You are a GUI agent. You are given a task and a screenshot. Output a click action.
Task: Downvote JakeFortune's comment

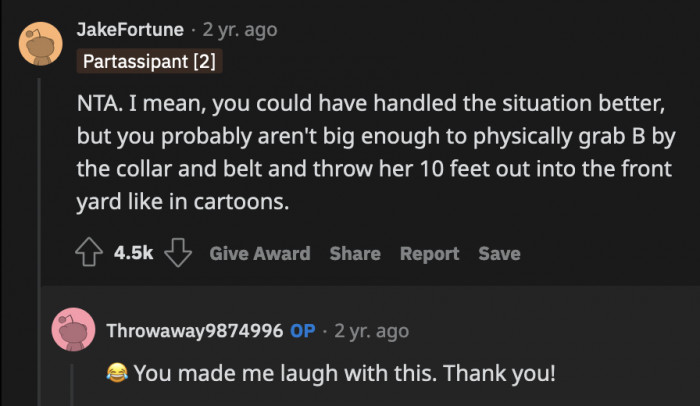pos(177,253)
